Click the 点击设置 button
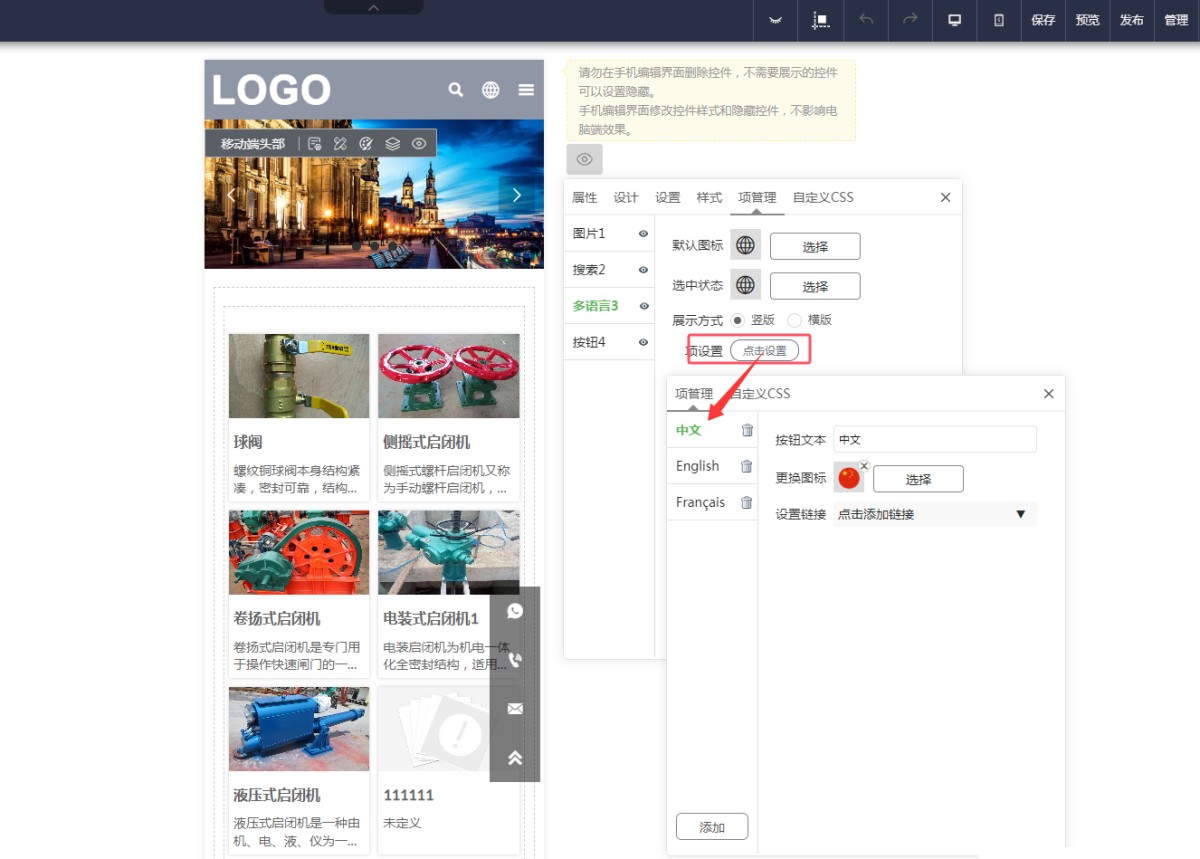The image size is (1200, 859). click(764, 351)
